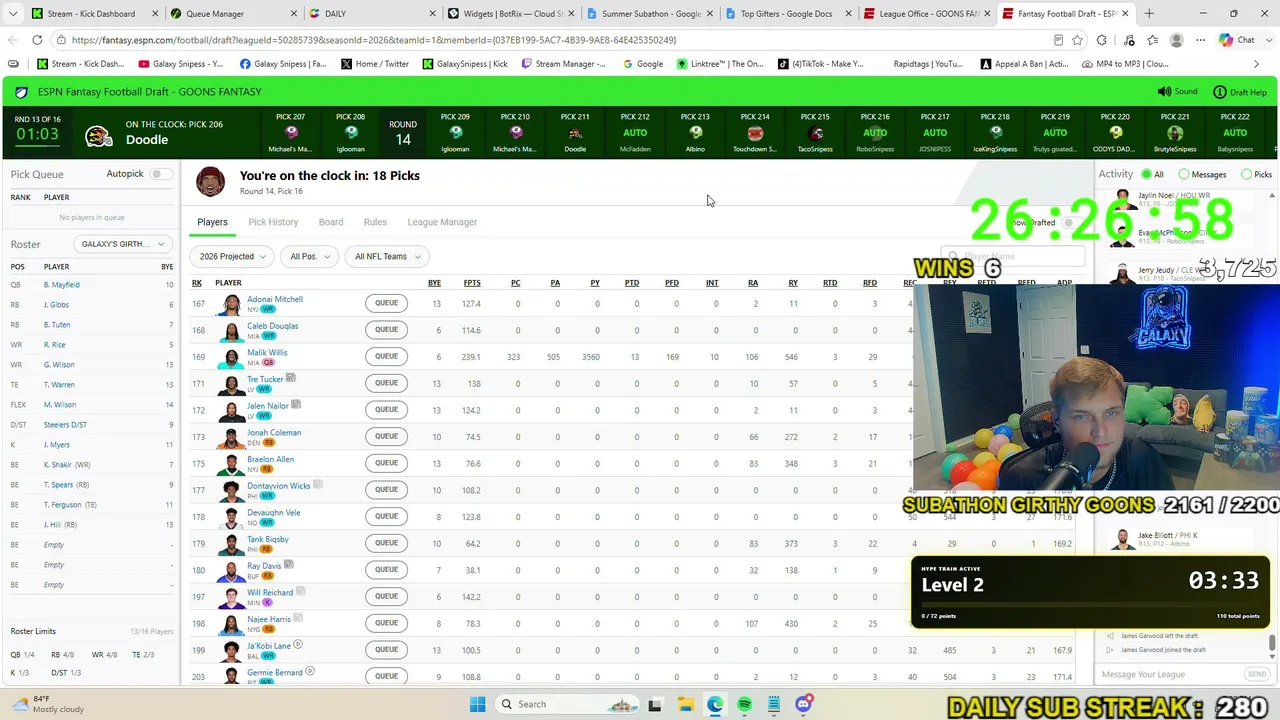Click the user avatar next to clock status

click(x=210, y=181)
